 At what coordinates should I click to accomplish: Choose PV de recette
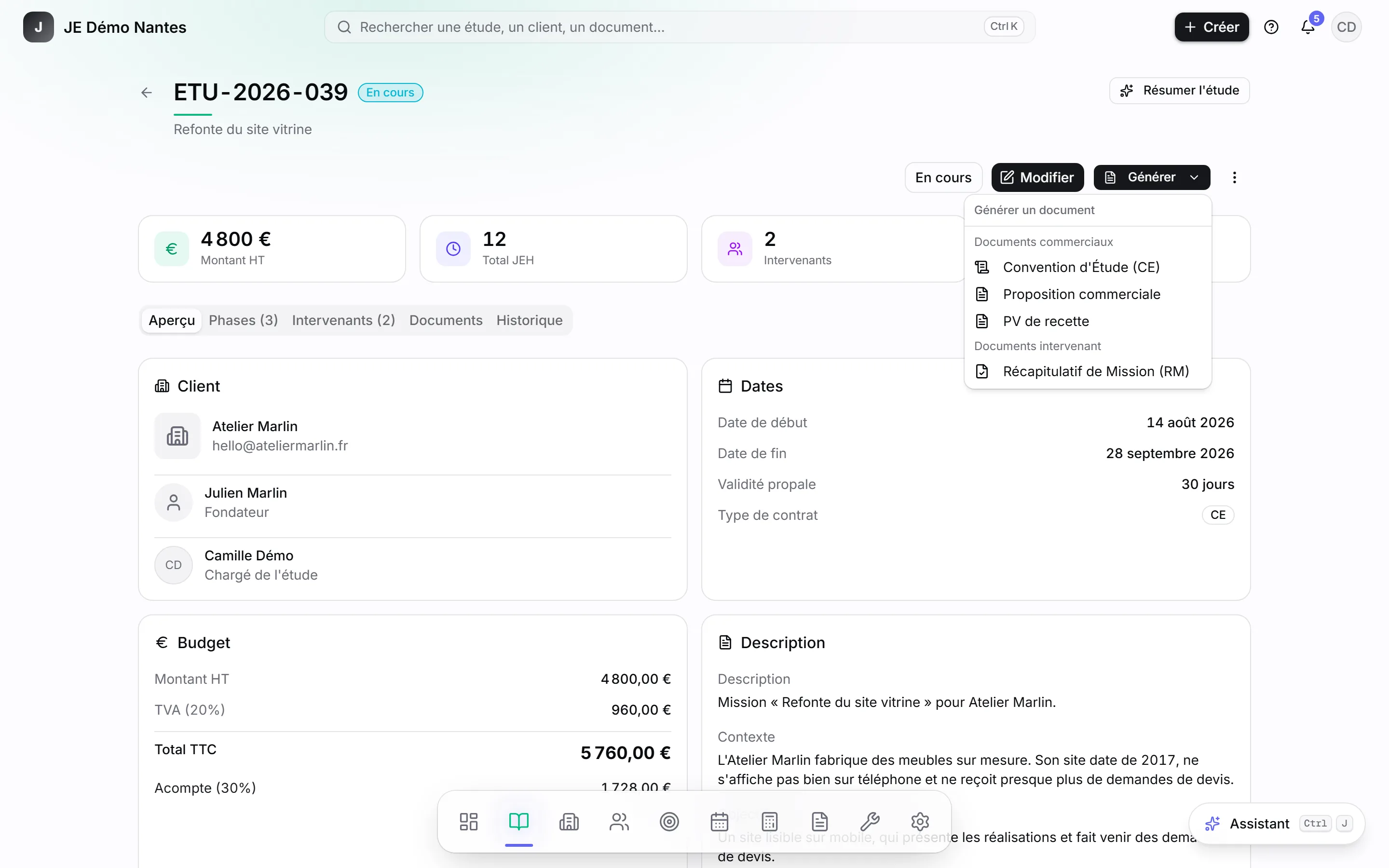[x=1087, y=321]
